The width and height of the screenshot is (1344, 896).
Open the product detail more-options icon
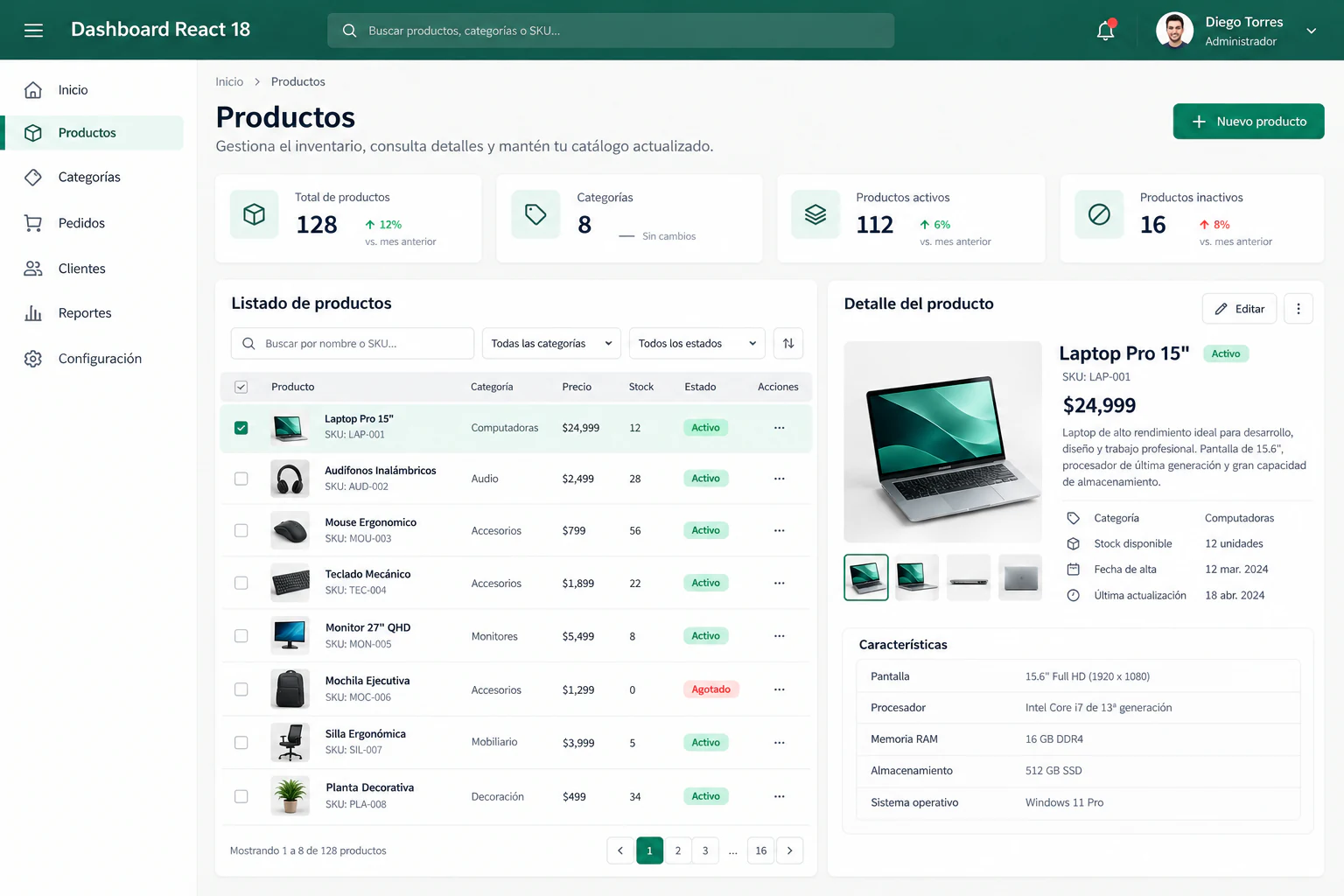[1298, 309]
